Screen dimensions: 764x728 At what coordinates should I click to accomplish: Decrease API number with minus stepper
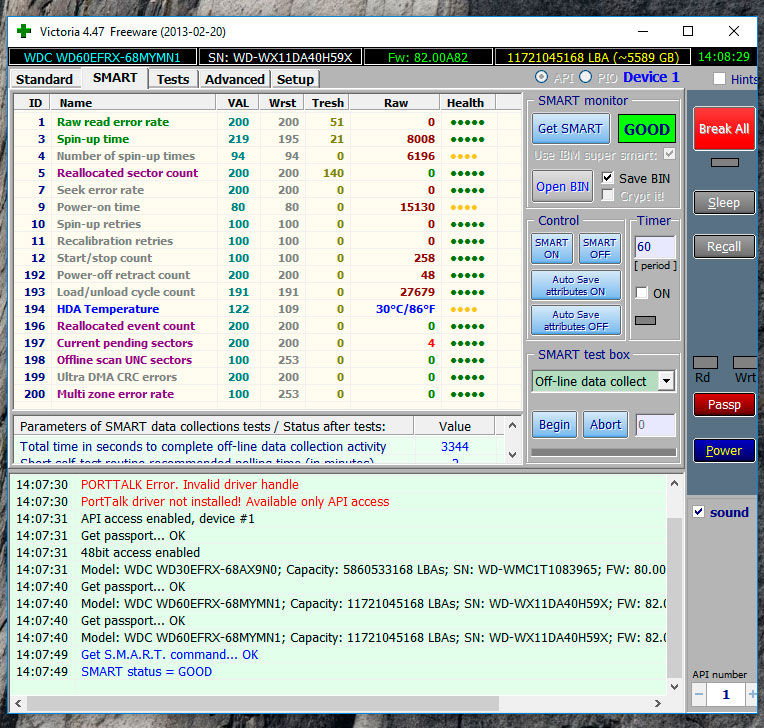click(700, 694)
